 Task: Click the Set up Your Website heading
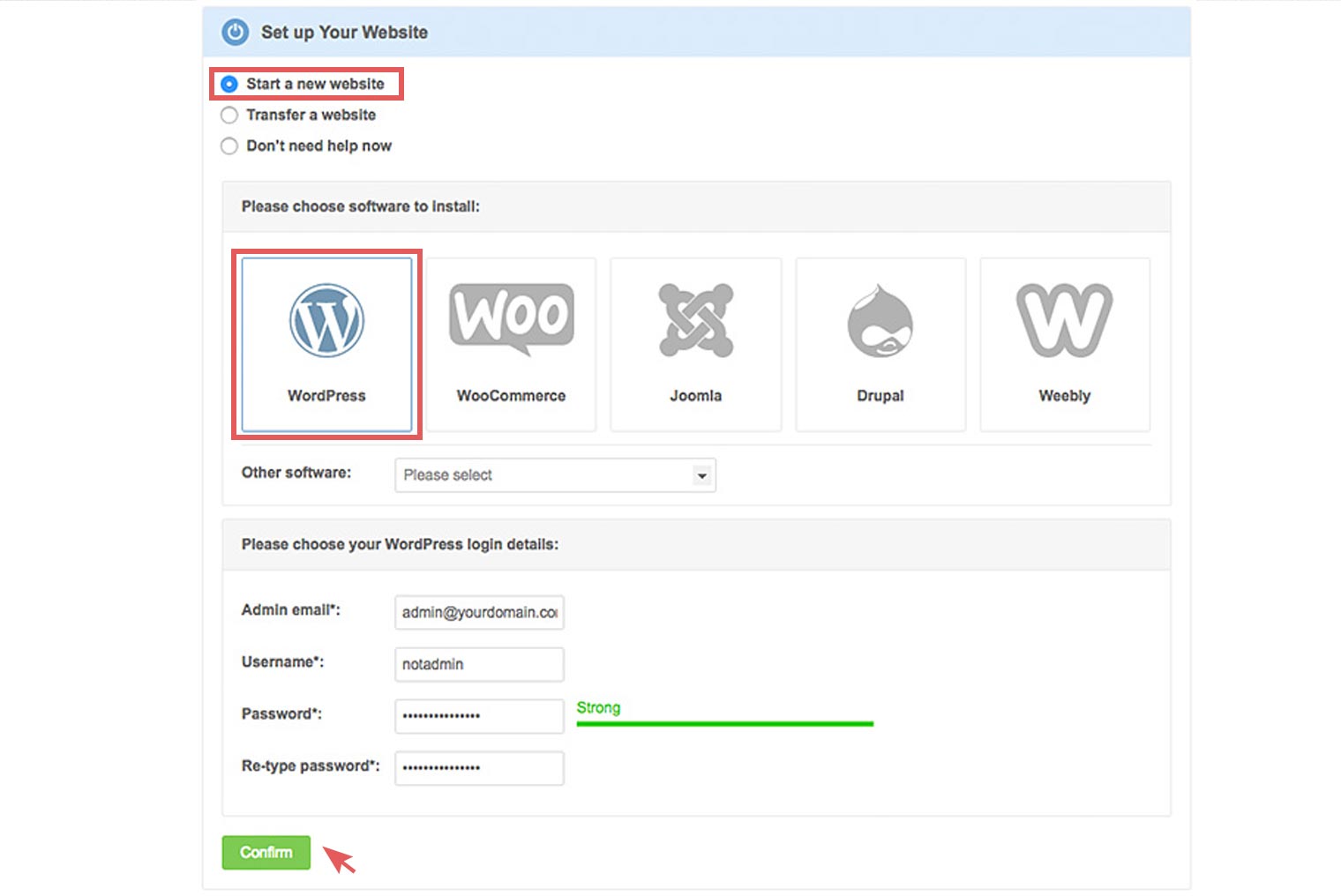point(344,33)
